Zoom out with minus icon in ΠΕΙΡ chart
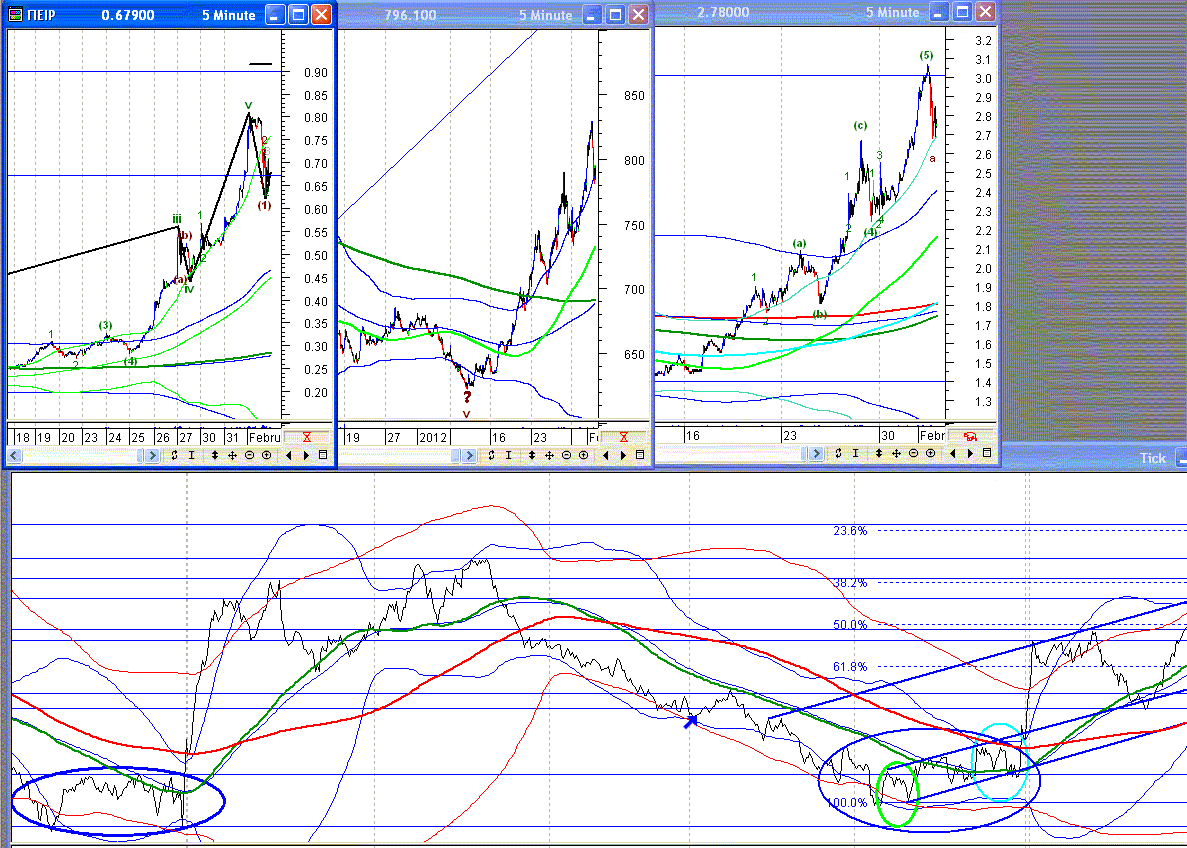 pyautogui.click(x=249, y=455)
